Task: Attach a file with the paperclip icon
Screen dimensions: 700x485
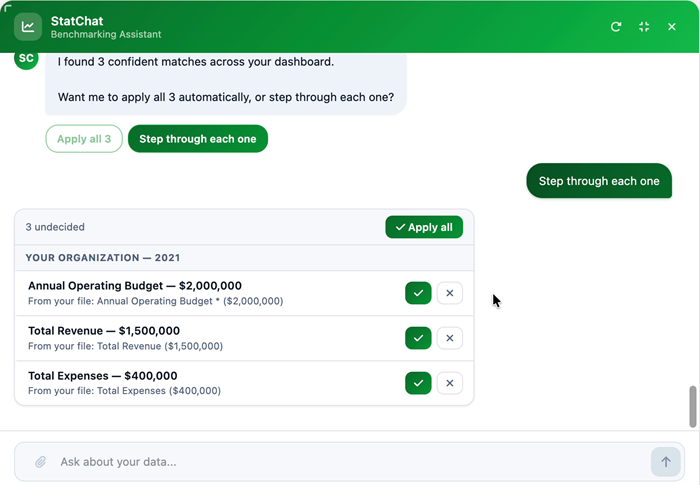Action: click(40, 462)
